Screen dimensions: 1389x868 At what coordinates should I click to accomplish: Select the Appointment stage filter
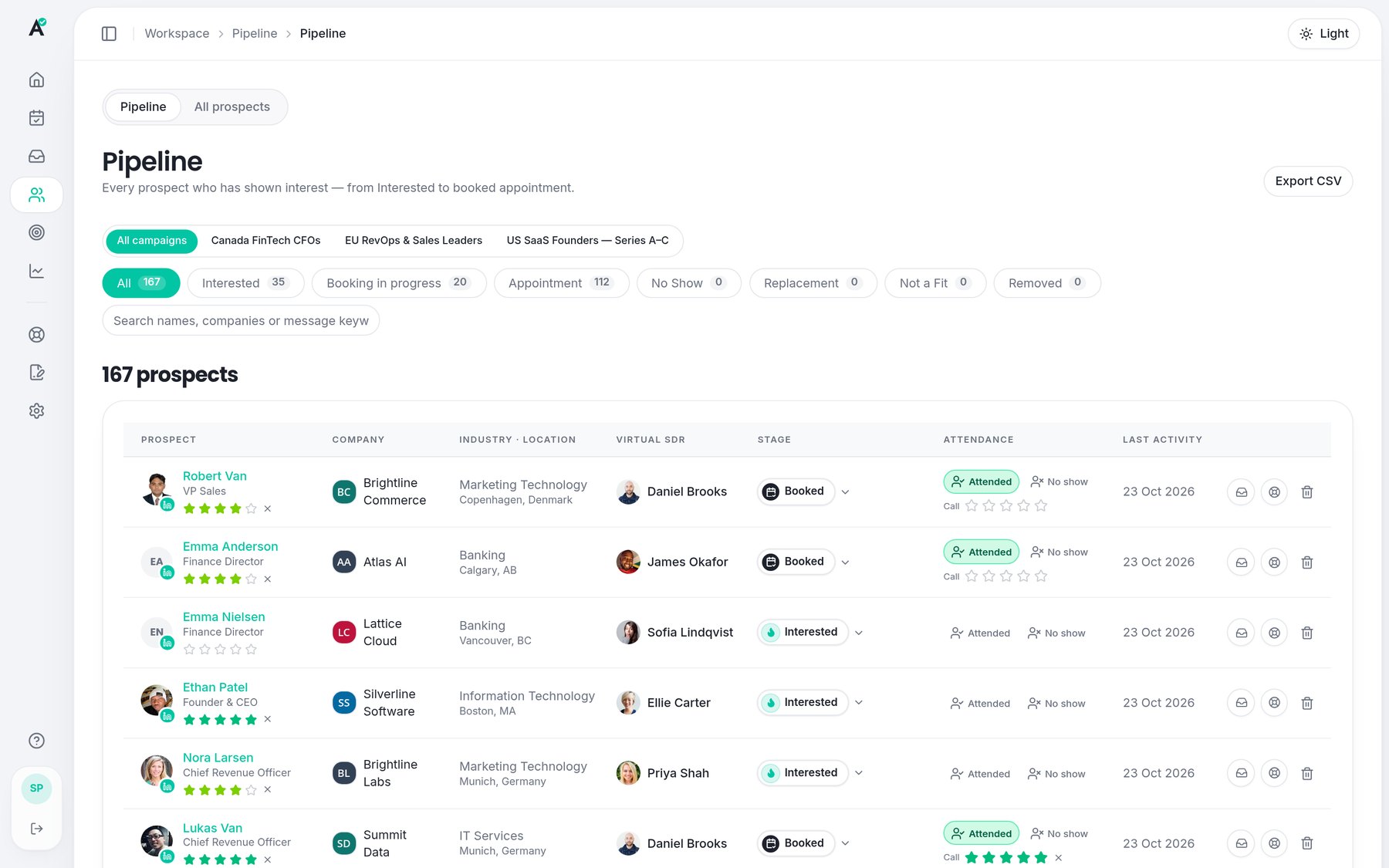tap(561, 283)
